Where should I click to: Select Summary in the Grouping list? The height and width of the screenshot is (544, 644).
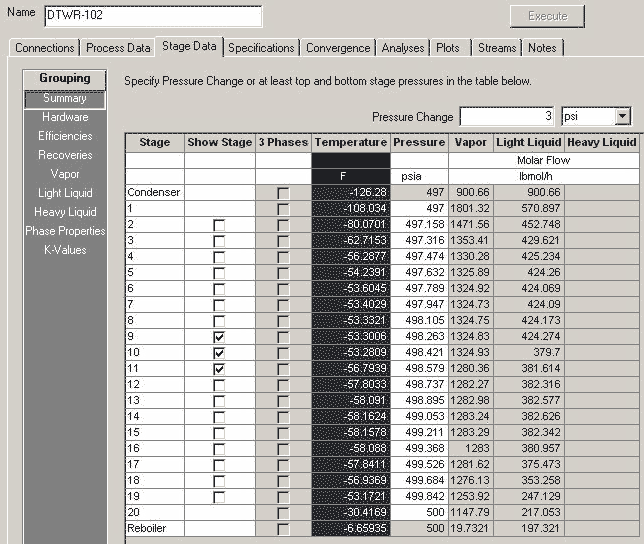point(65,99)
